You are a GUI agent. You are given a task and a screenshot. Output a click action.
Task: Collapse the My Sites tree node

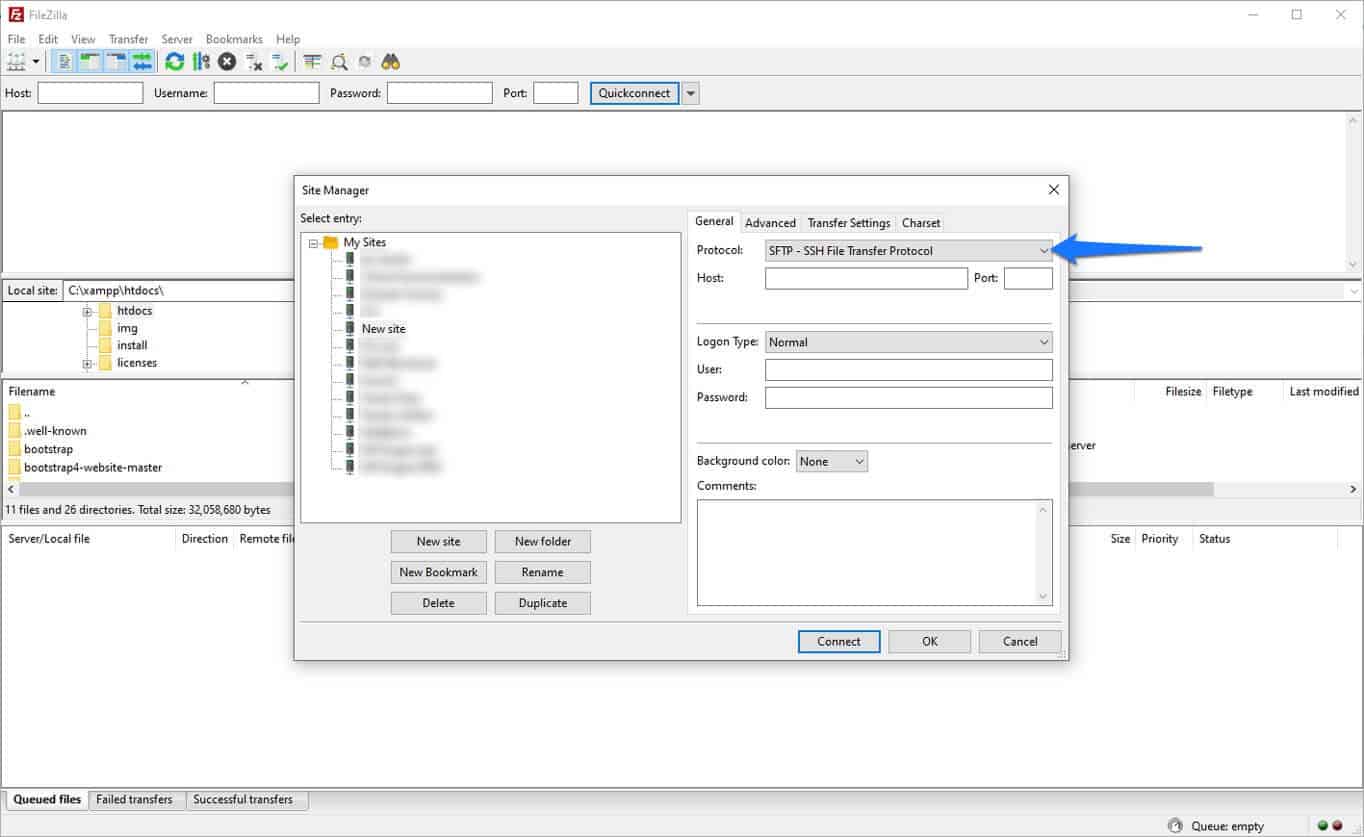click(314, 243)
